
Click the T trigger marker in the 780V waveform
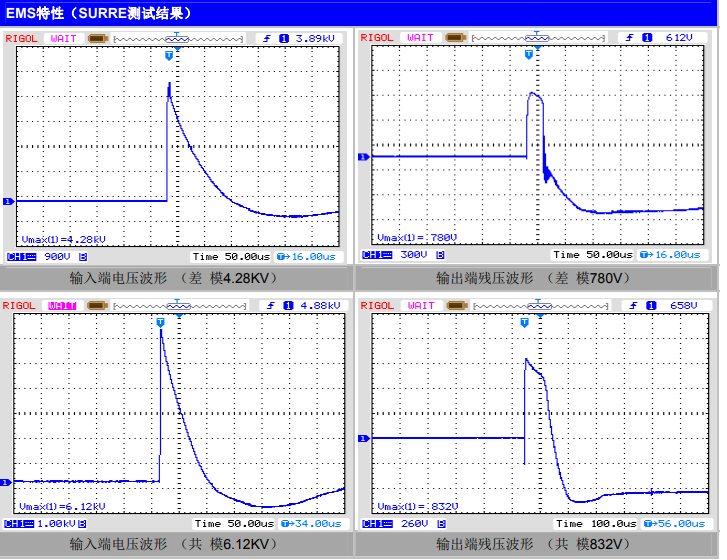529,55
